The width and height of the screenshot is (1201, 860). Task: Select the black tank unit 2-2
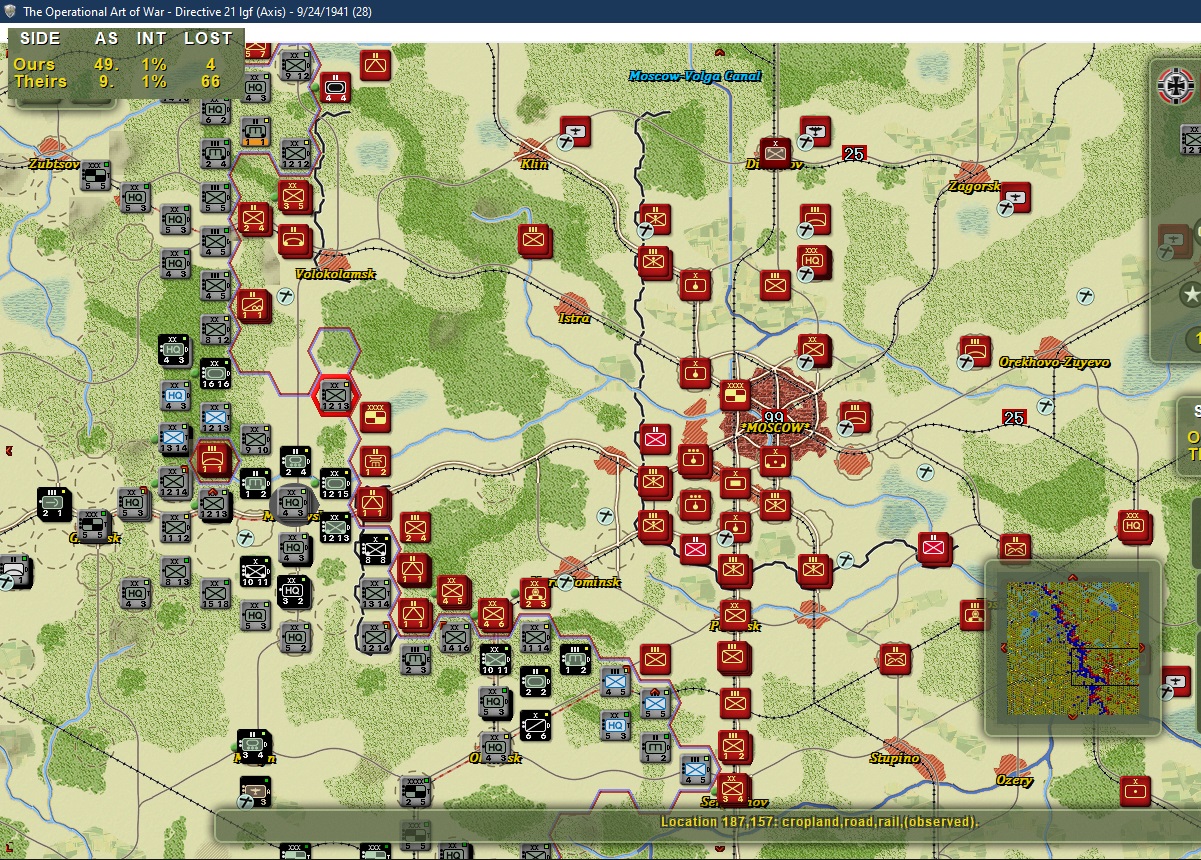click(x=535, y=681)
